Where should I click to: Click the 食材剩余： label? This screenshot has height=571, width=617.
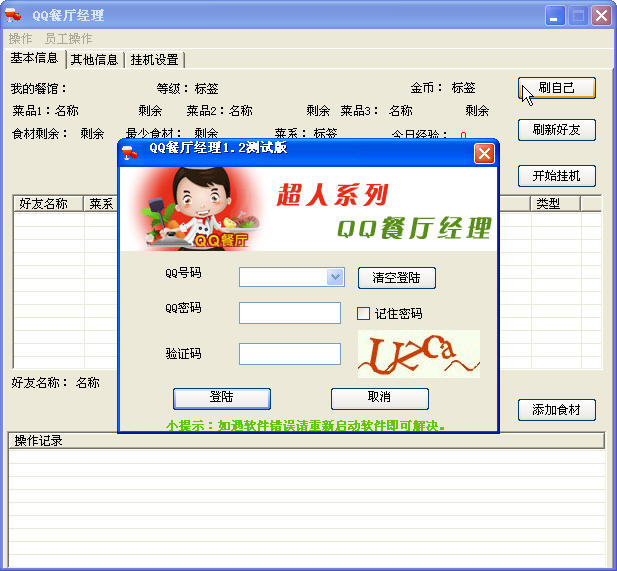click(x=40, y=134)
